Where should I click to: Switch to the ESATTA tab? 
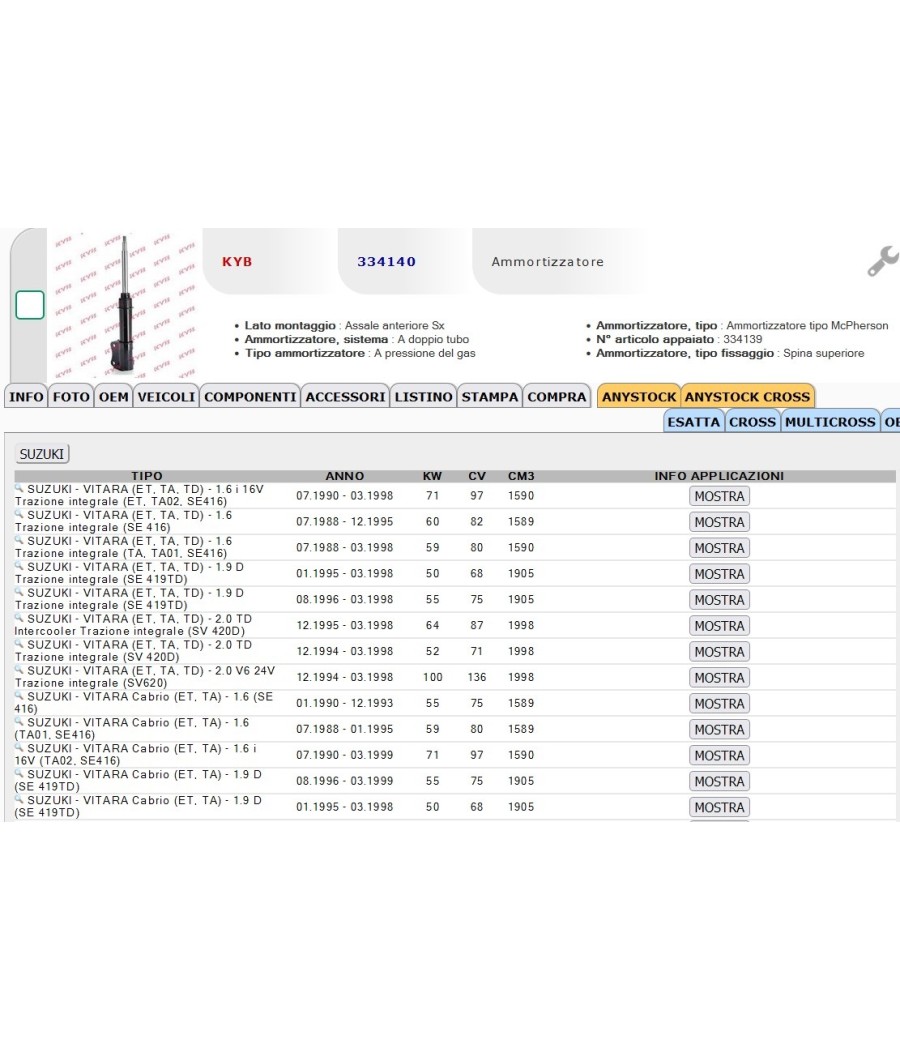point(694,422)
